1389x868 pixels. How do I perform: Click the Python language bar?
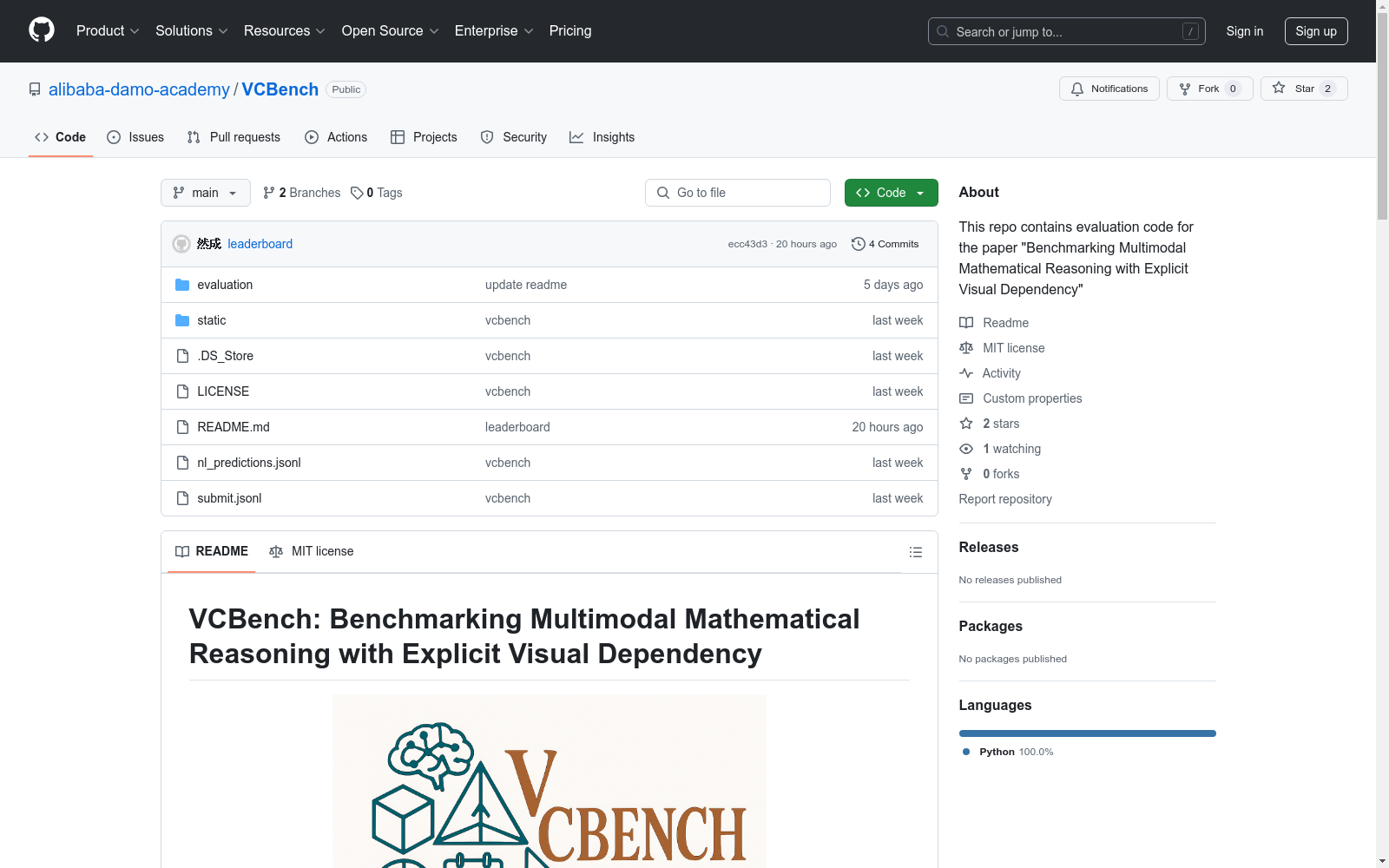[x=1088, y=733]
